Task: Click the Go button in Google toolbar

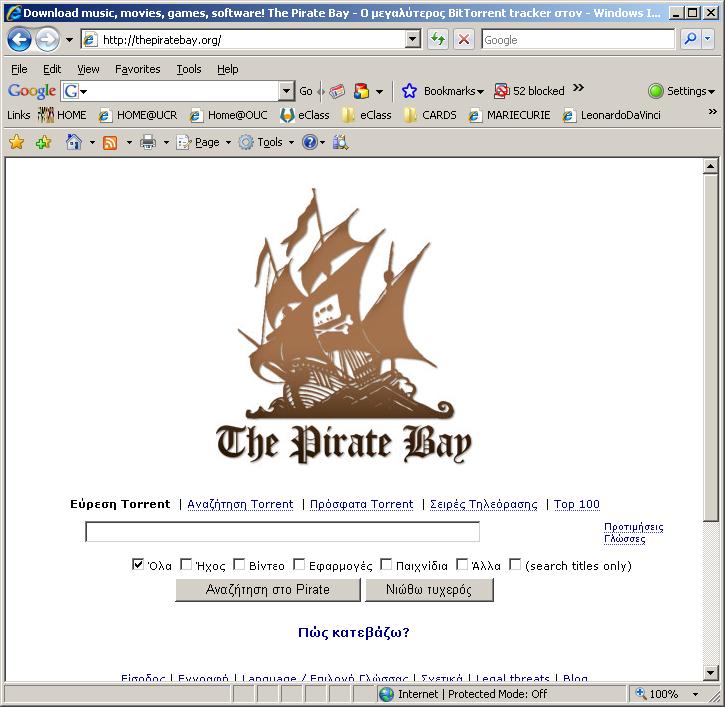Action: (306, 91)
